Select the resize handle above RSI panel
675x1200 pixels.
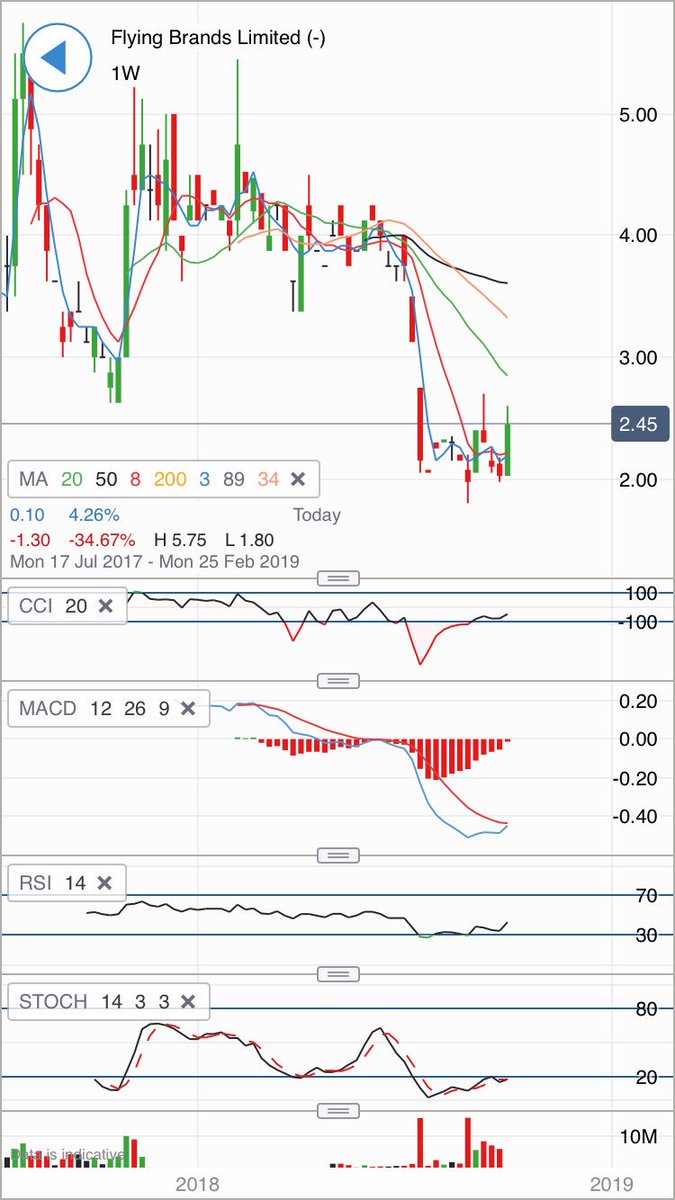tap(338, 855)
